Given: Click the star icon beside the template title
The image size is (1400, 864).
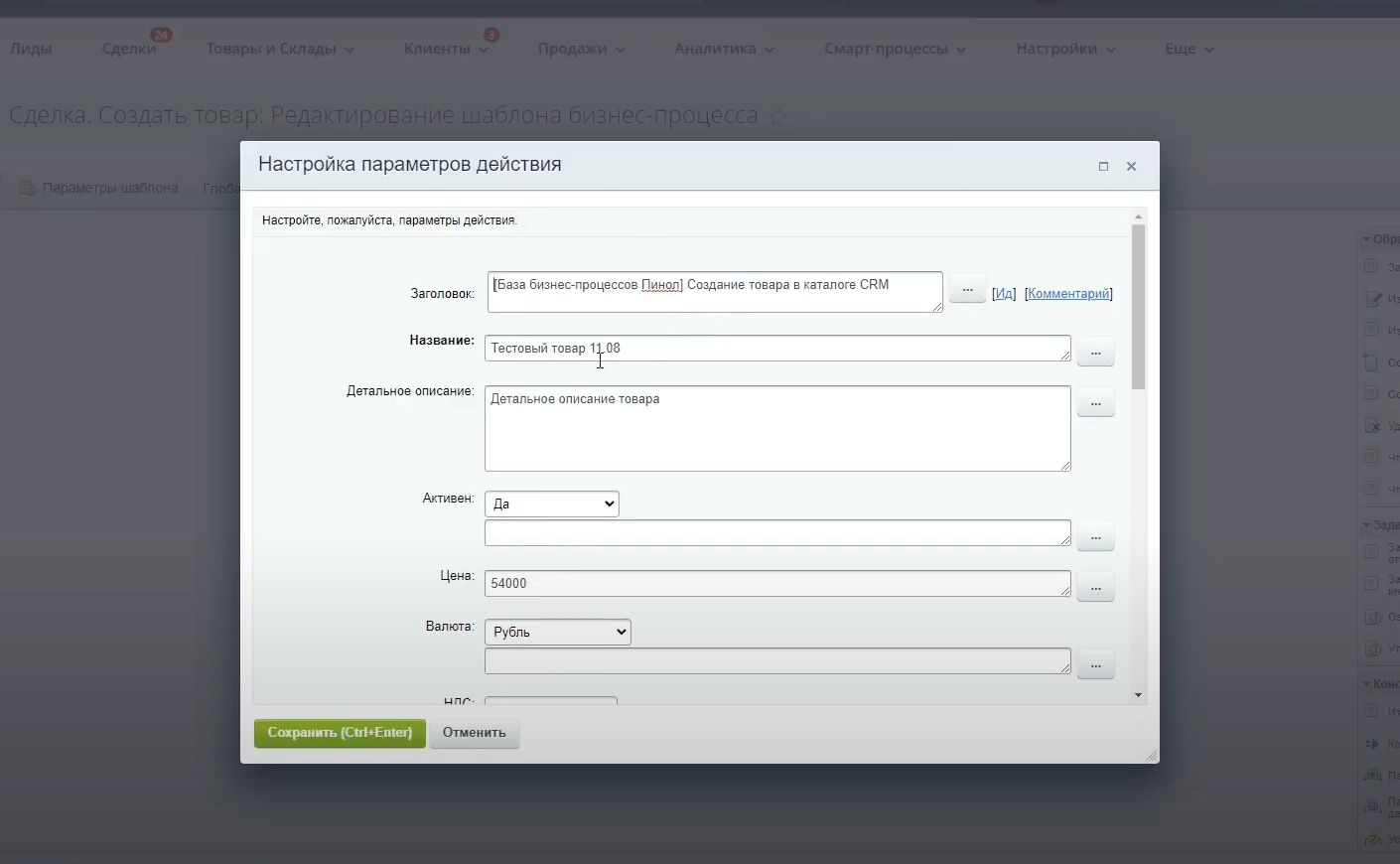Looking at the screenshot, I should [780, 116].
